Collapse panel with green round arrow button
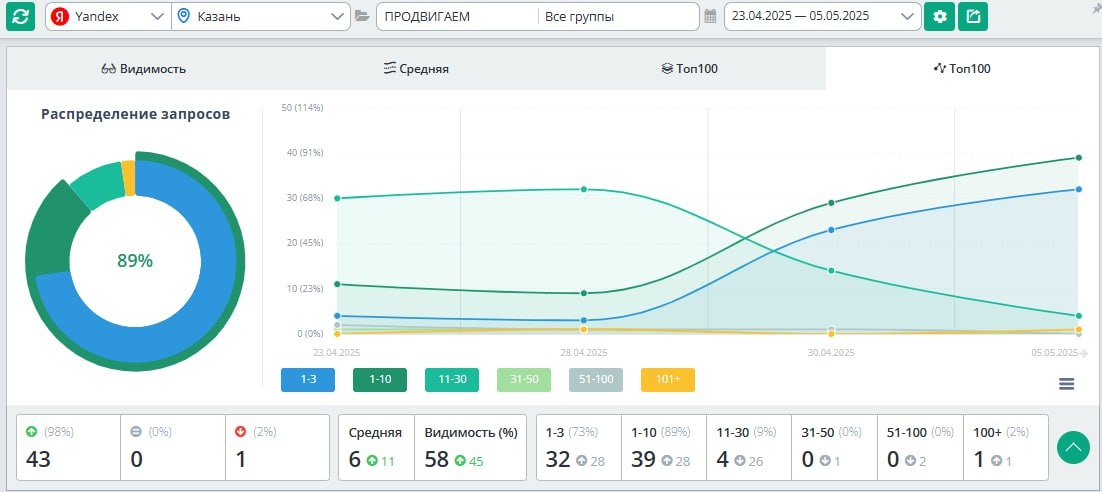 (1073, 448)
